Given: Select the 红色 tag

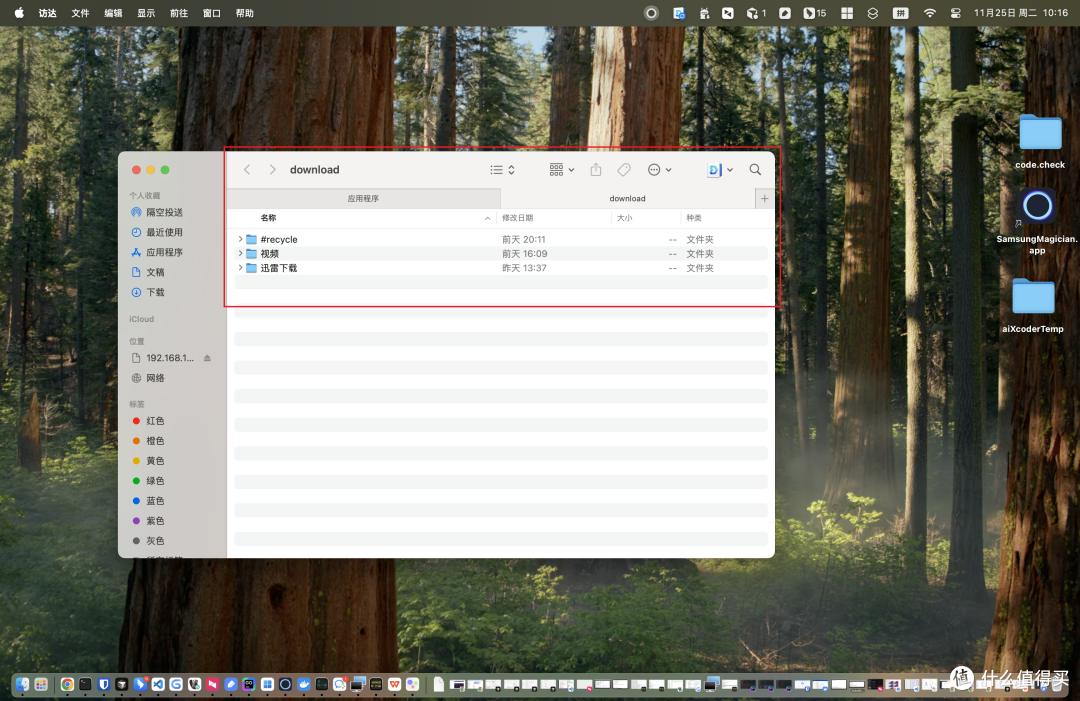Looking at the screenshot, I should point(148,421).
